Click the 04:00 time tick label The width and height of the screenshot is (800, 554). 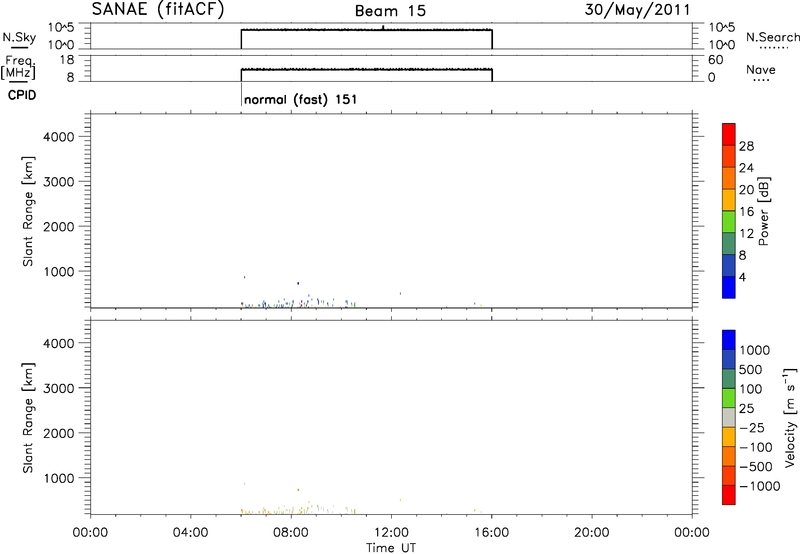pyautogui.click(x=191, y=533)
